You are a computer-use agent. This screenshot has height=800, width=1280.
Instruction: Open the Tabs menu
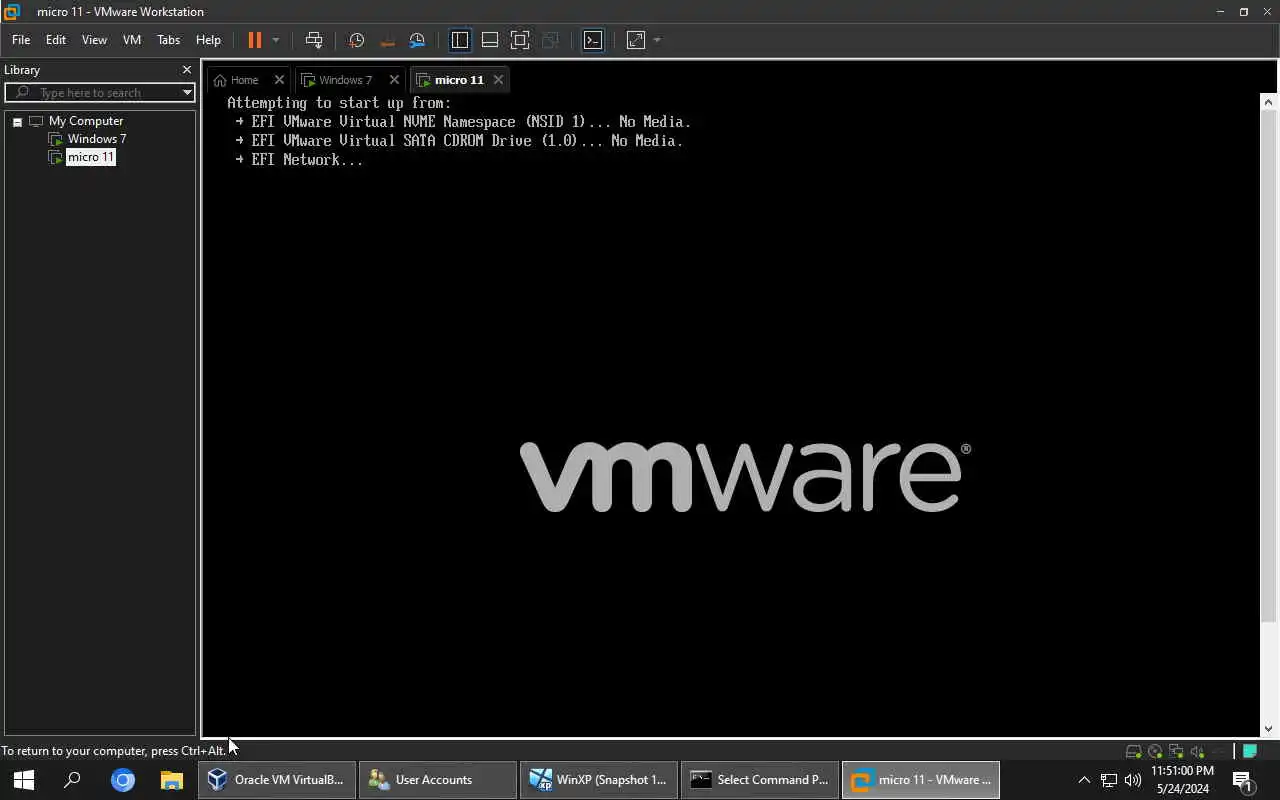point(168,40)
